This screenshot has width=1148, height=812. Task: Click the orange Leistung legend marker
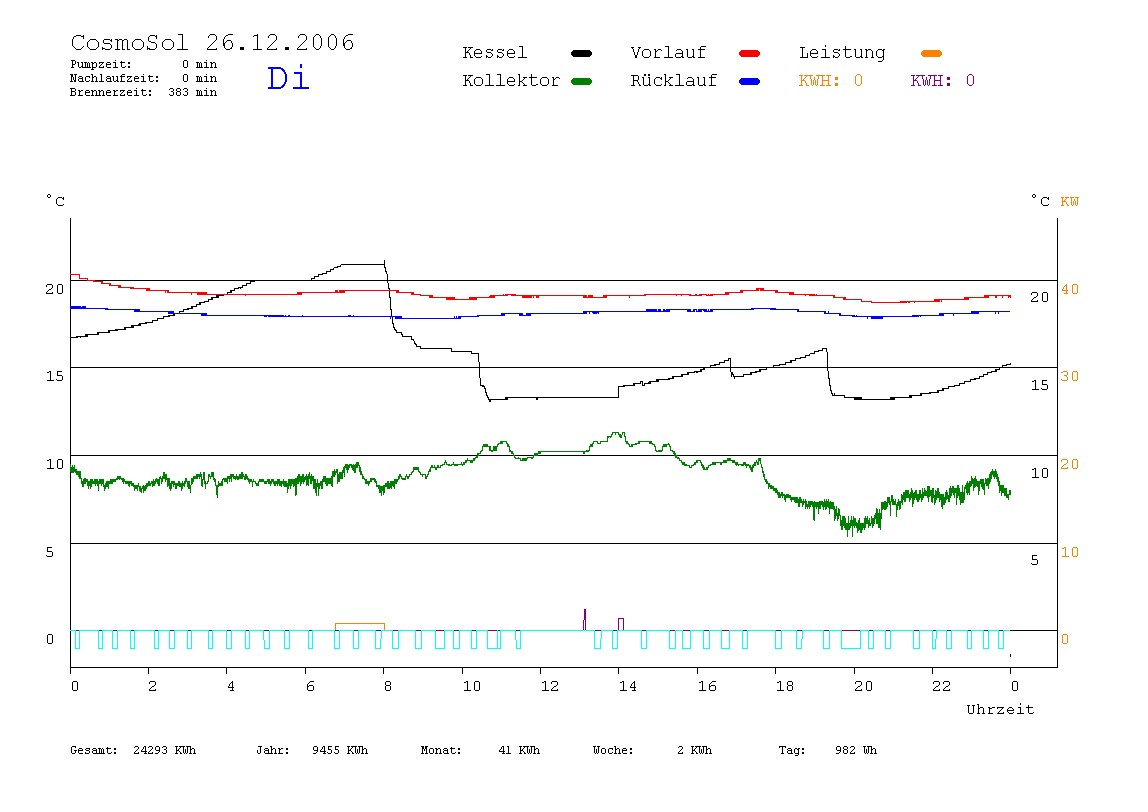pos(931,53)
